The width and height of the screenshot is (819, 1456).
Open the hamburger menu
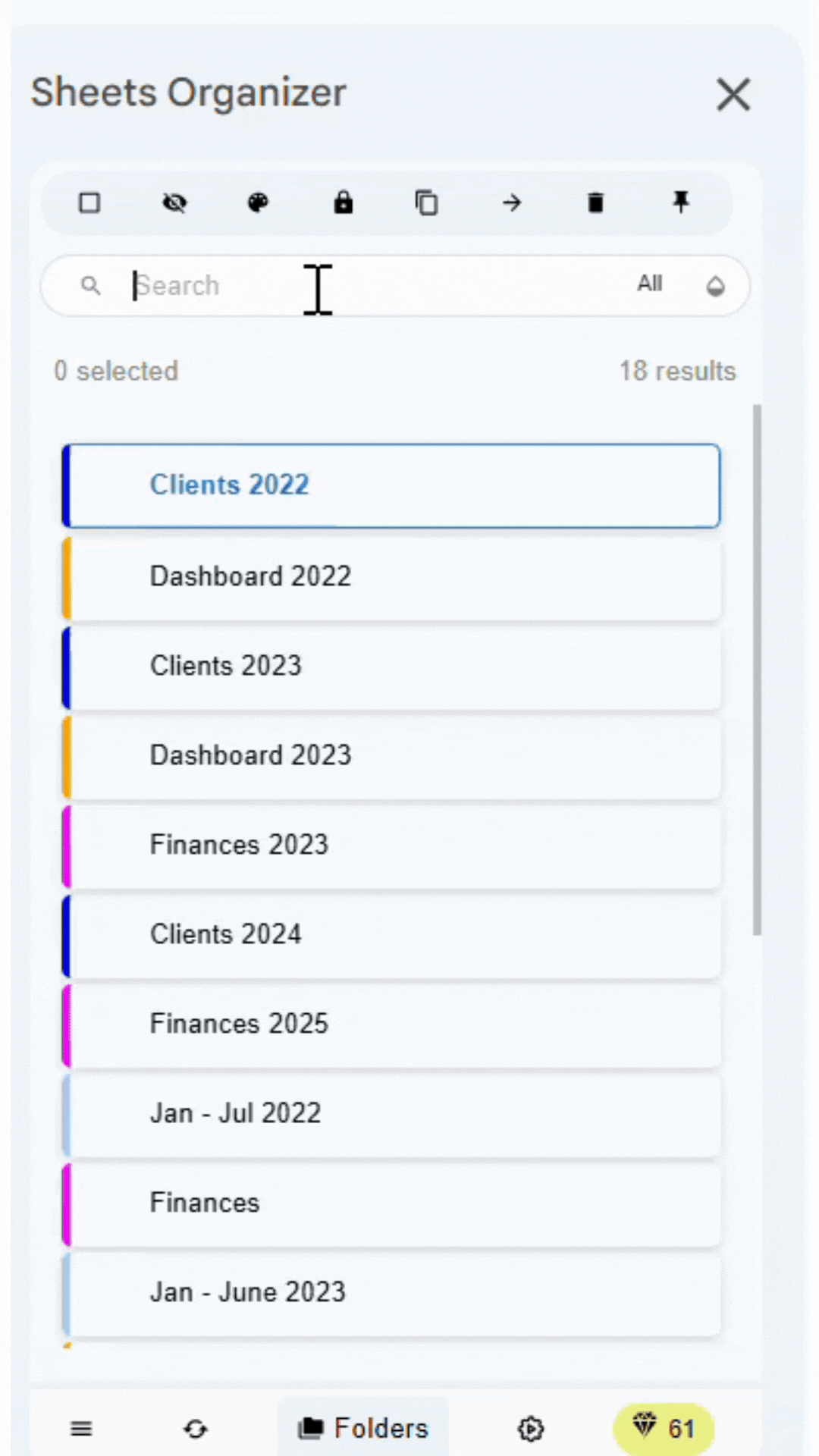[x=81, y=1429]
